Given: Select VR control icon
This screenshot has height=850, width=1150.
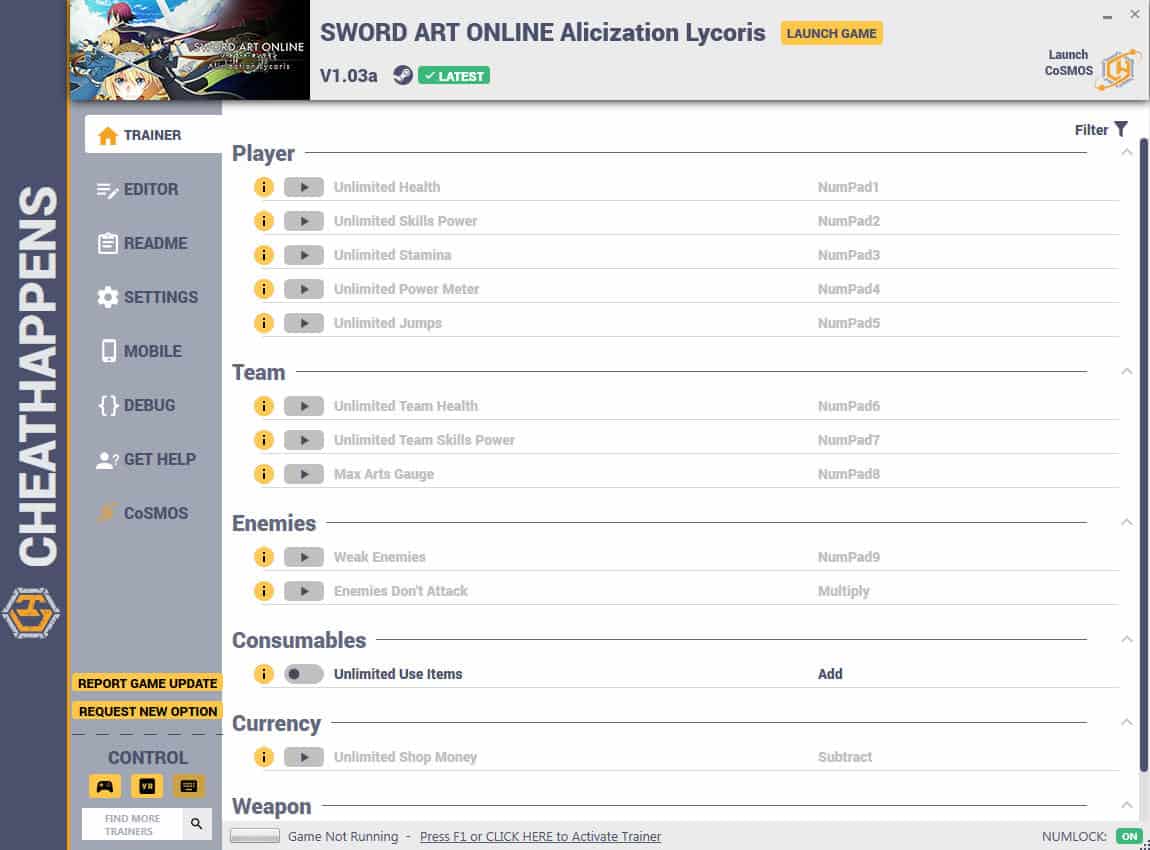Looking at the screenshot, I should click(x=147, y=786).
